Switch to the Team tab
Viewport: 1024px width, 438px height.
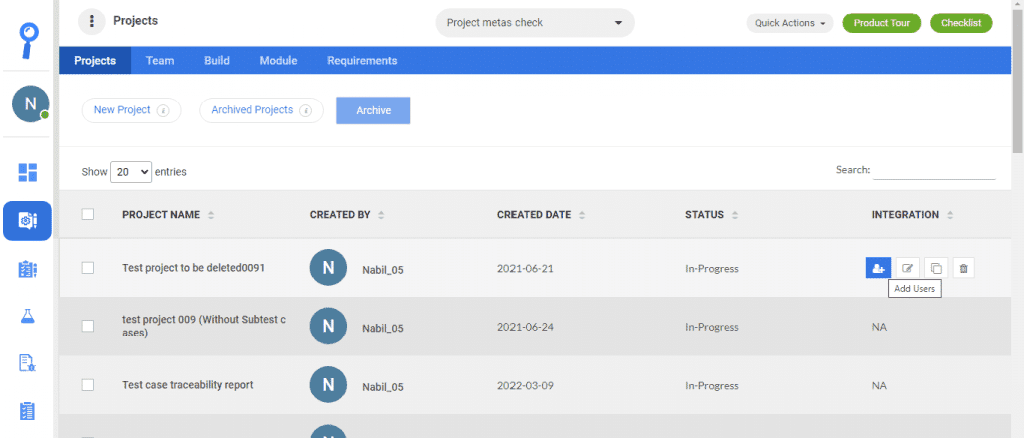point(160,61)
